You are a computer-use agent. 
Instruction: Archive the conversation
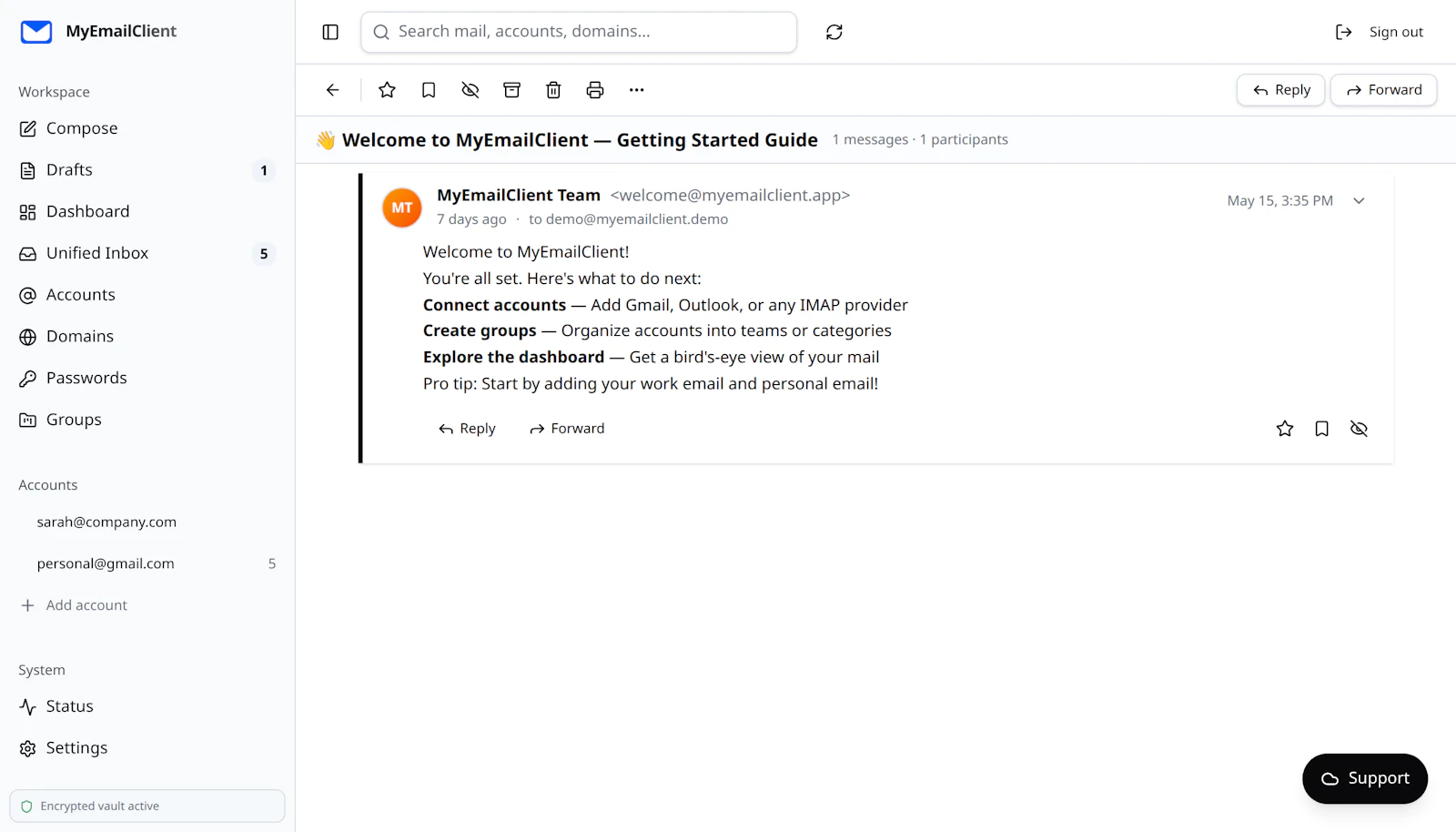(x=511, y=90)
